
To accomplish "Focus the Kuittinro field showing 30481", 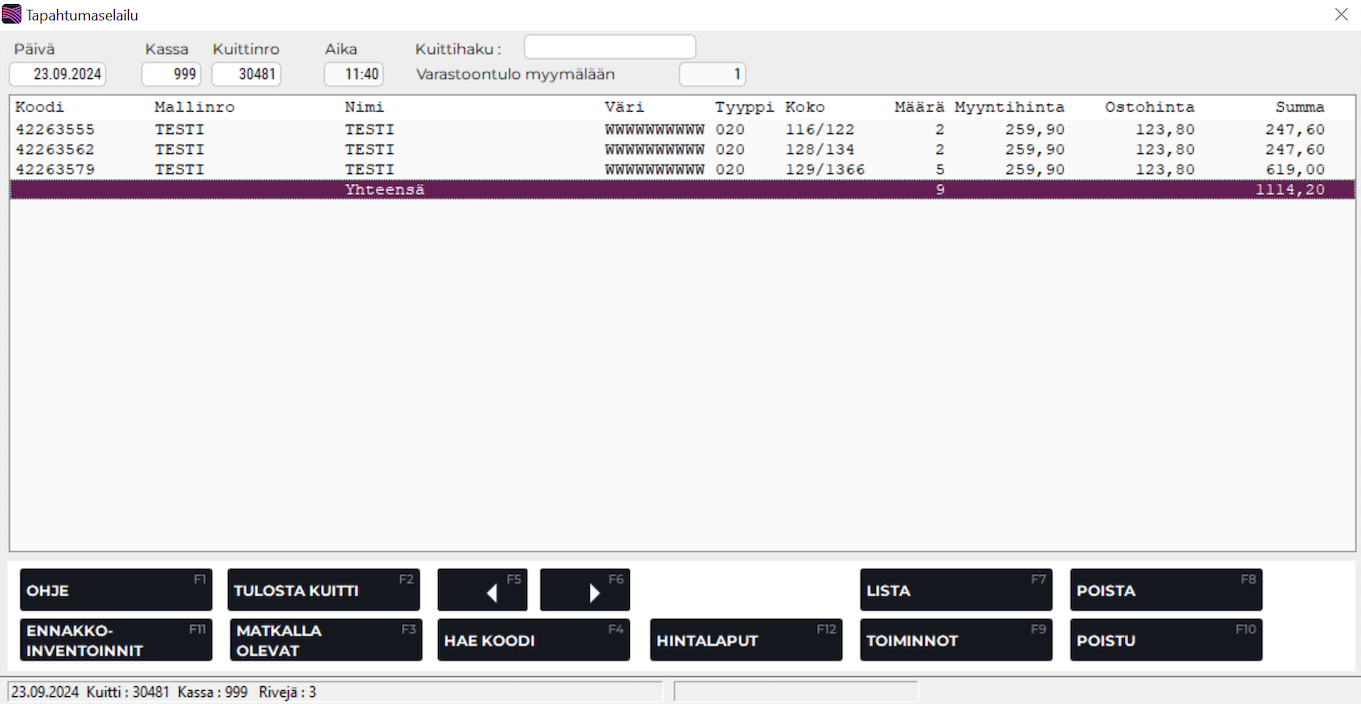I will pos(246,74).
